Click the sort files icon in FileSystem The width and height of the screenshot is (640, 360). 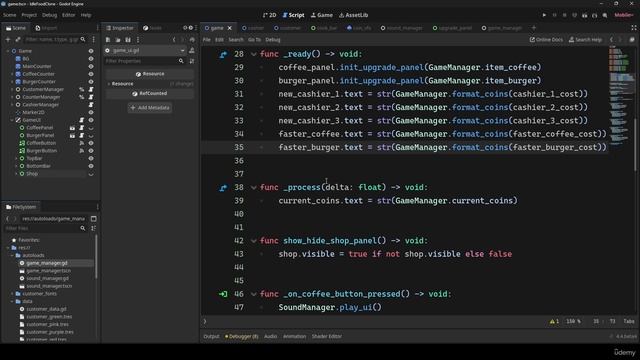(x=93, y=228)
